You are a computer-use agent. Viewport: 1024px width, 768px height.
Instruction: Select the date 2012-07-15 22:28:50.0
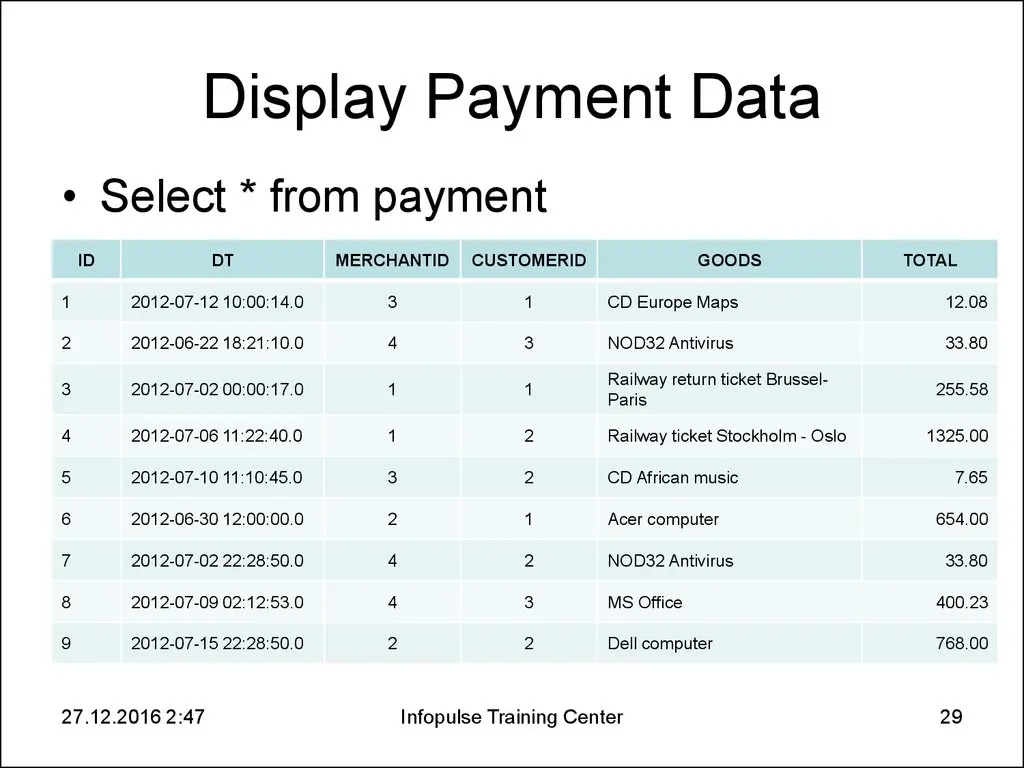tap(217, 643)
